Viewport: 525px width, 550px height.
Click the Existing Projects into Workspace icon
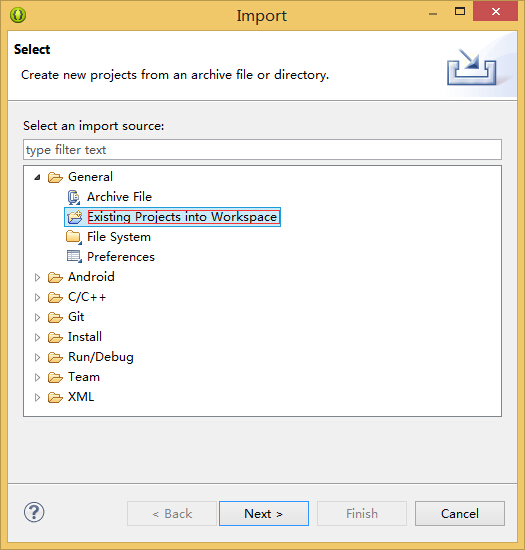click(x=74, y=217)
